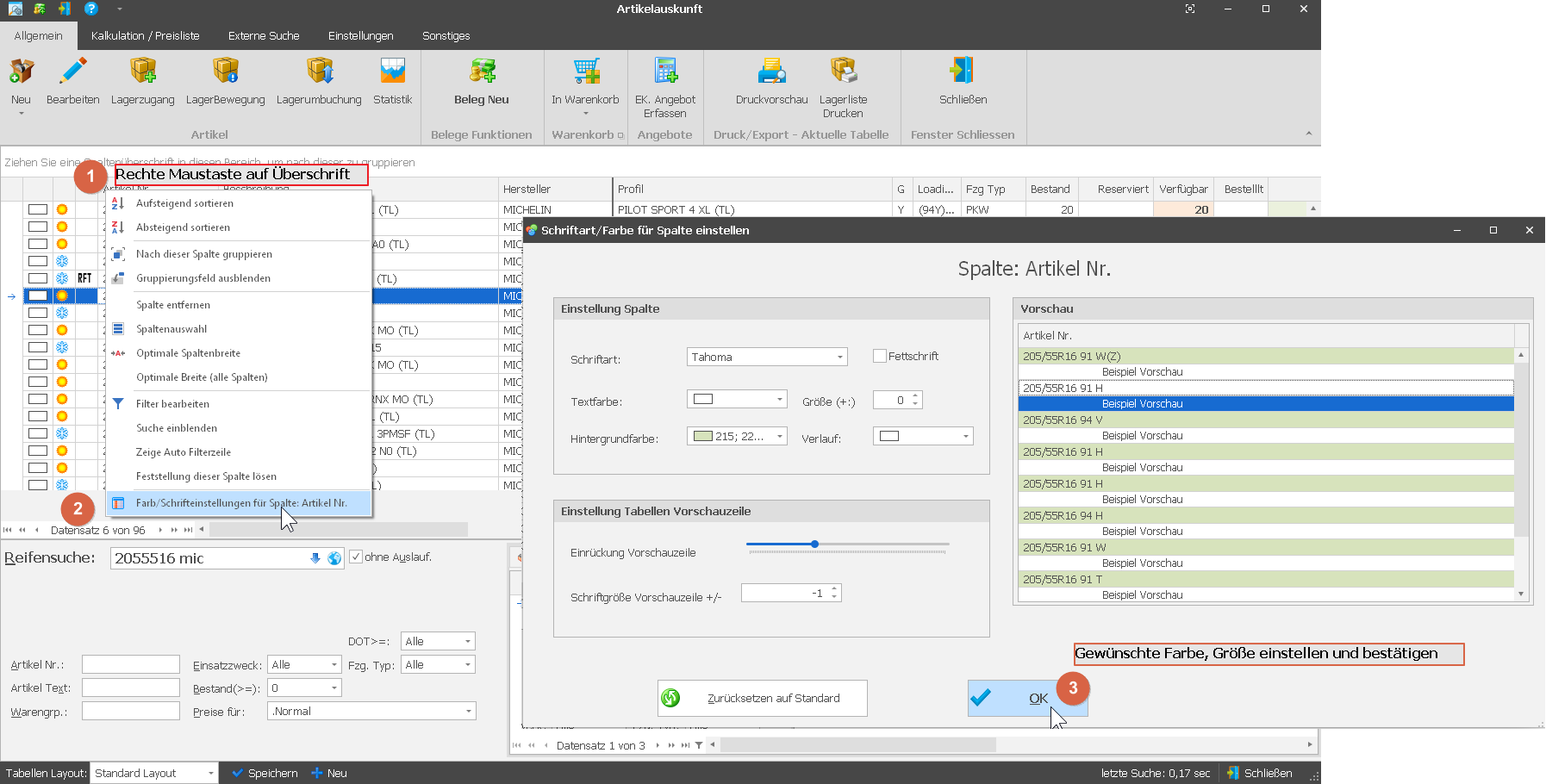Tick the selection checkbox in first table row

click(x=37, y=209)
